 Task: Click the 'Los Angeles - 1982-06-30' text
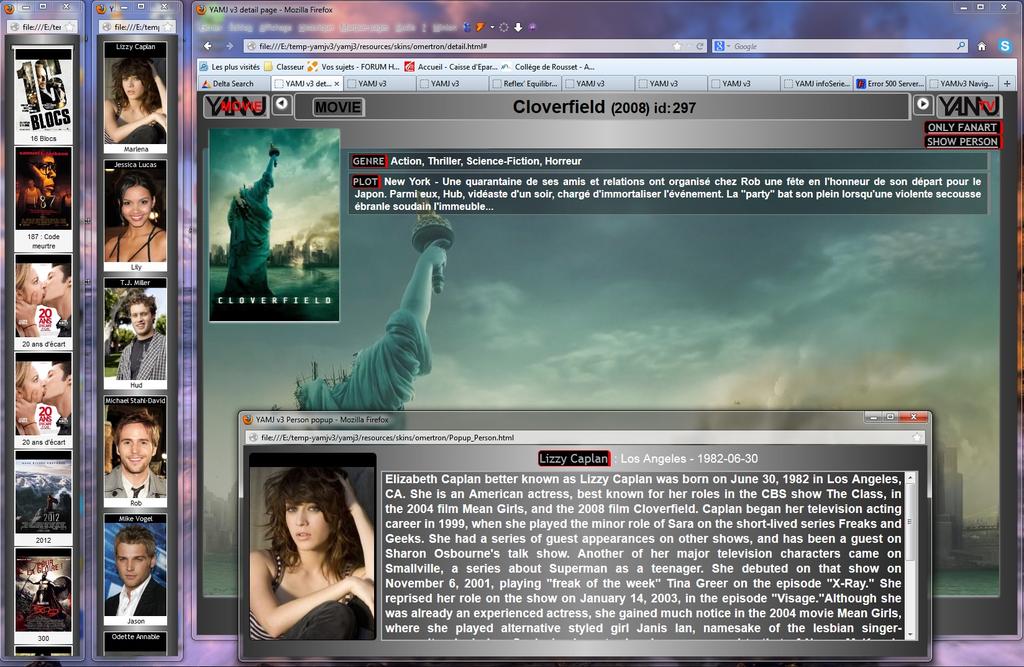pos(689,459)
